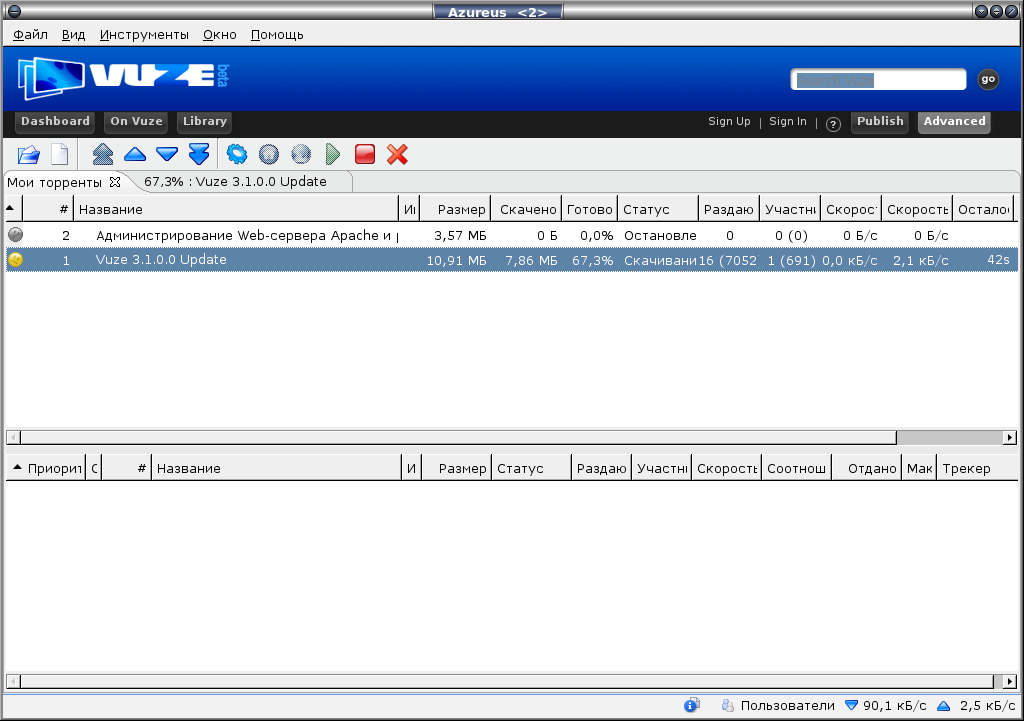Click the blue gear icon in toolbar
Screen dimensions: 1024x721
236,154
